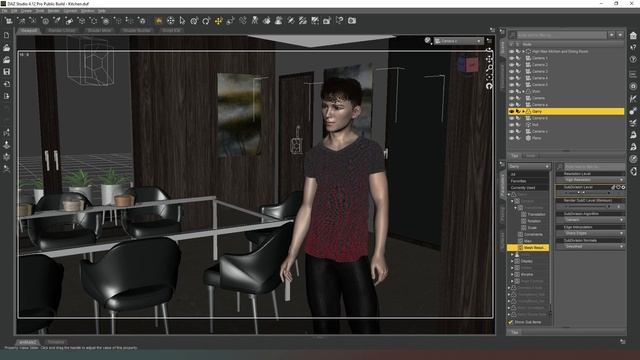Screen dimensions: 640x360
Task: Open the Garry node selector in Parameters
Action: coord(529,167)
